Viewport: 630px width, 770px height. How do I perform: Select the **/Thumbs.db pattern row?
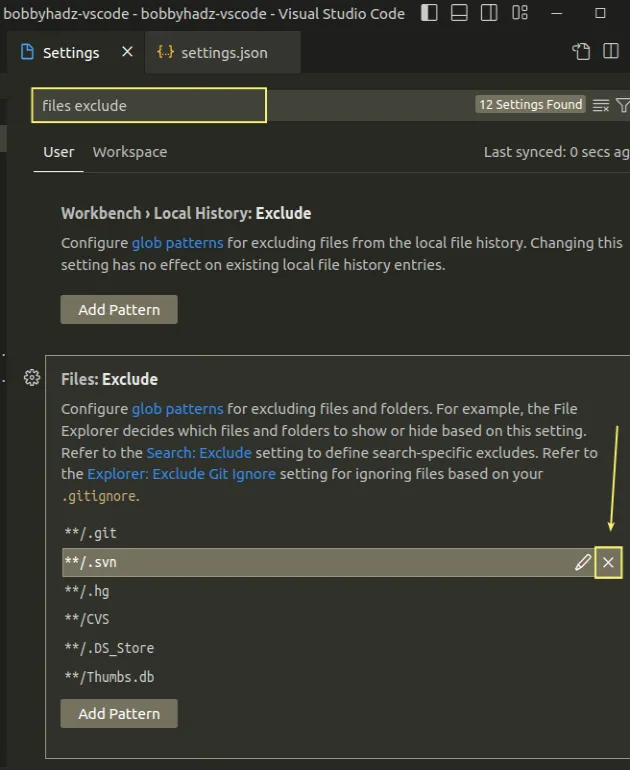click(x=342, y=677)
